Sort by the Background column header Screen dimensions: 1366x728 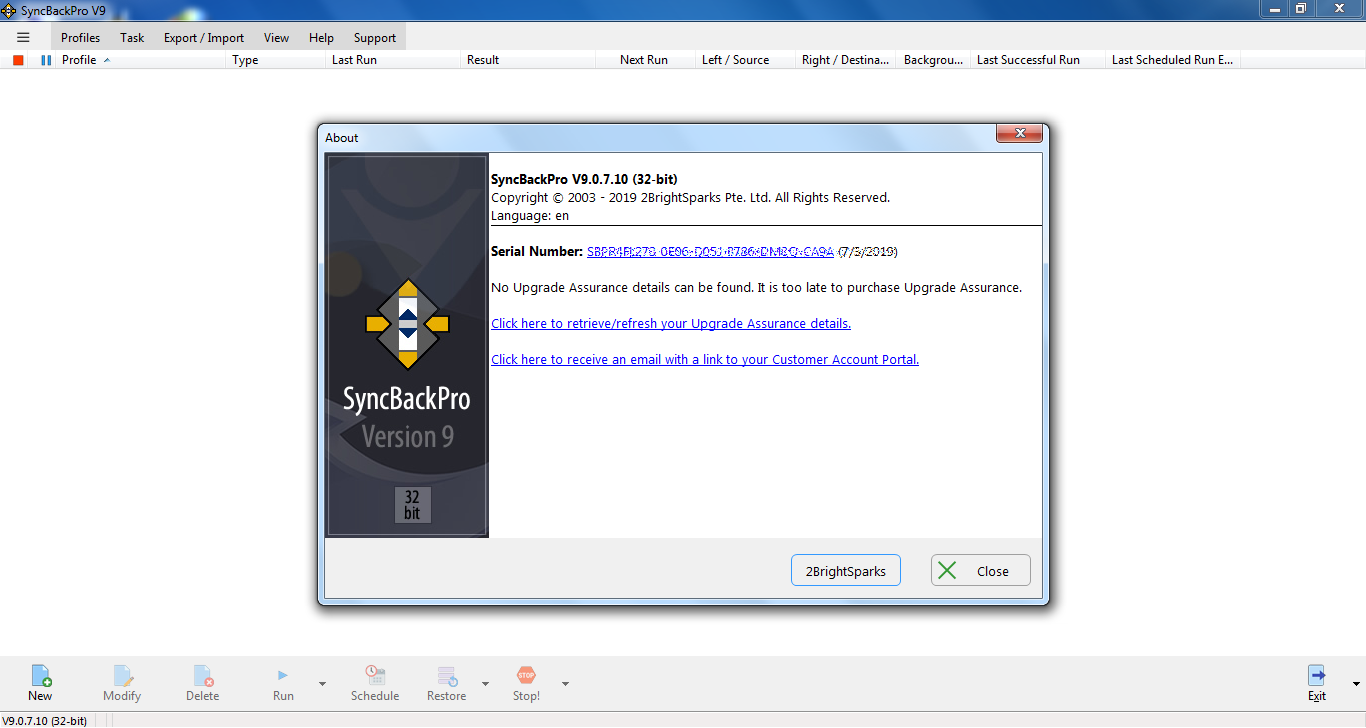(933, 60)
